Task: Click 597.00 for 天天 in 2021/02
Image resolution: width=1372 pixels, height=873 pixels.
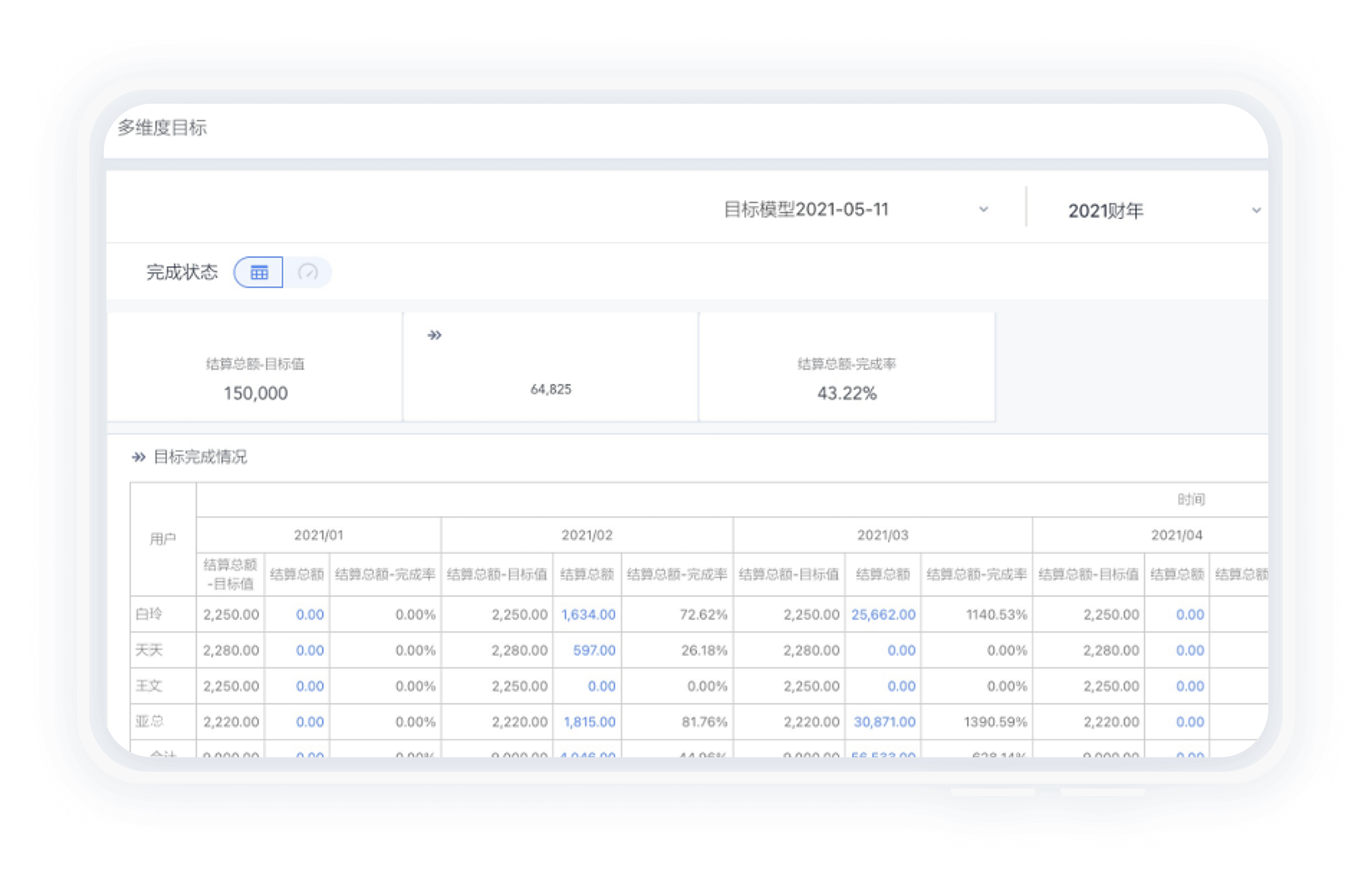Action: click(x=594, y=650)
